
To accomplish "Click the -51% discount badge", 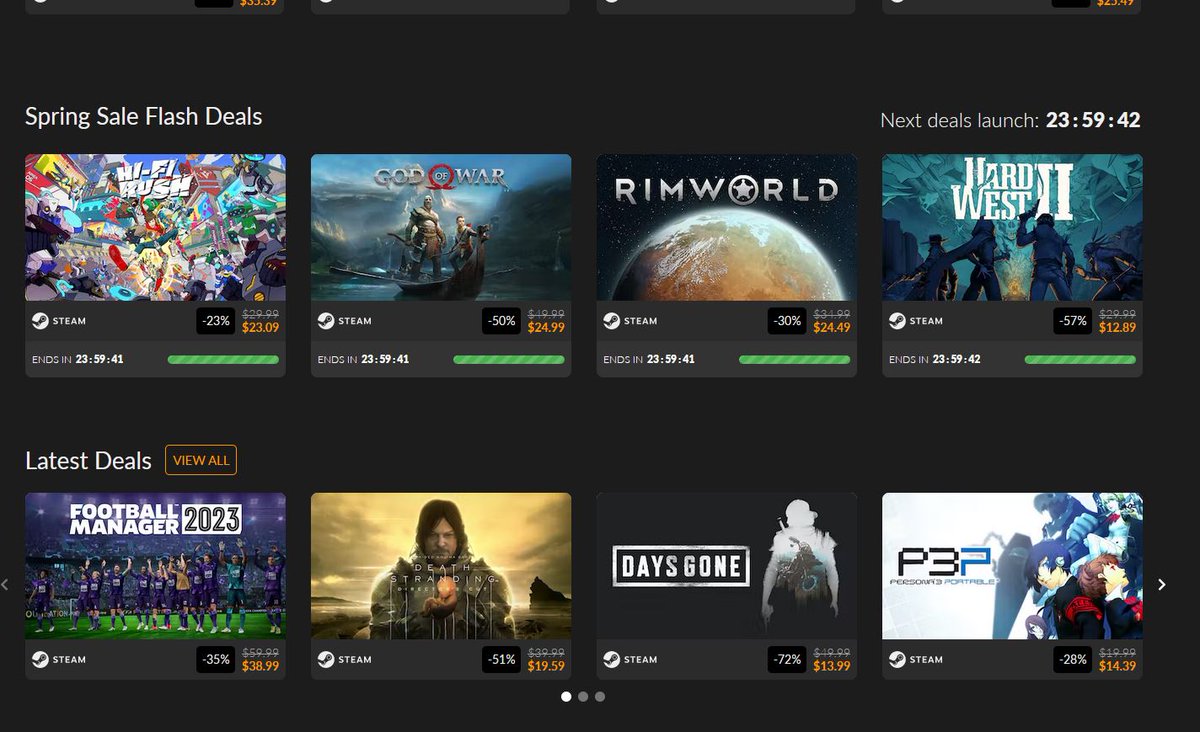I will [x=502, y=659].
